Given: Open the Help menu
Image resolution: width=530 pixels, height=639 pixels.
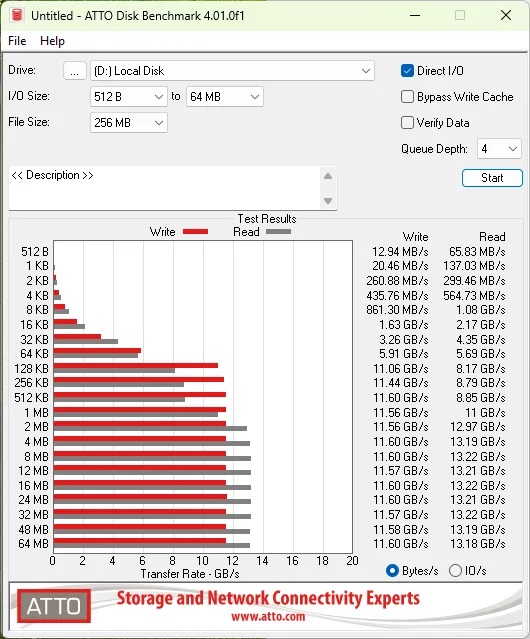Looking at the screenshot, I should tap(53, 41).
